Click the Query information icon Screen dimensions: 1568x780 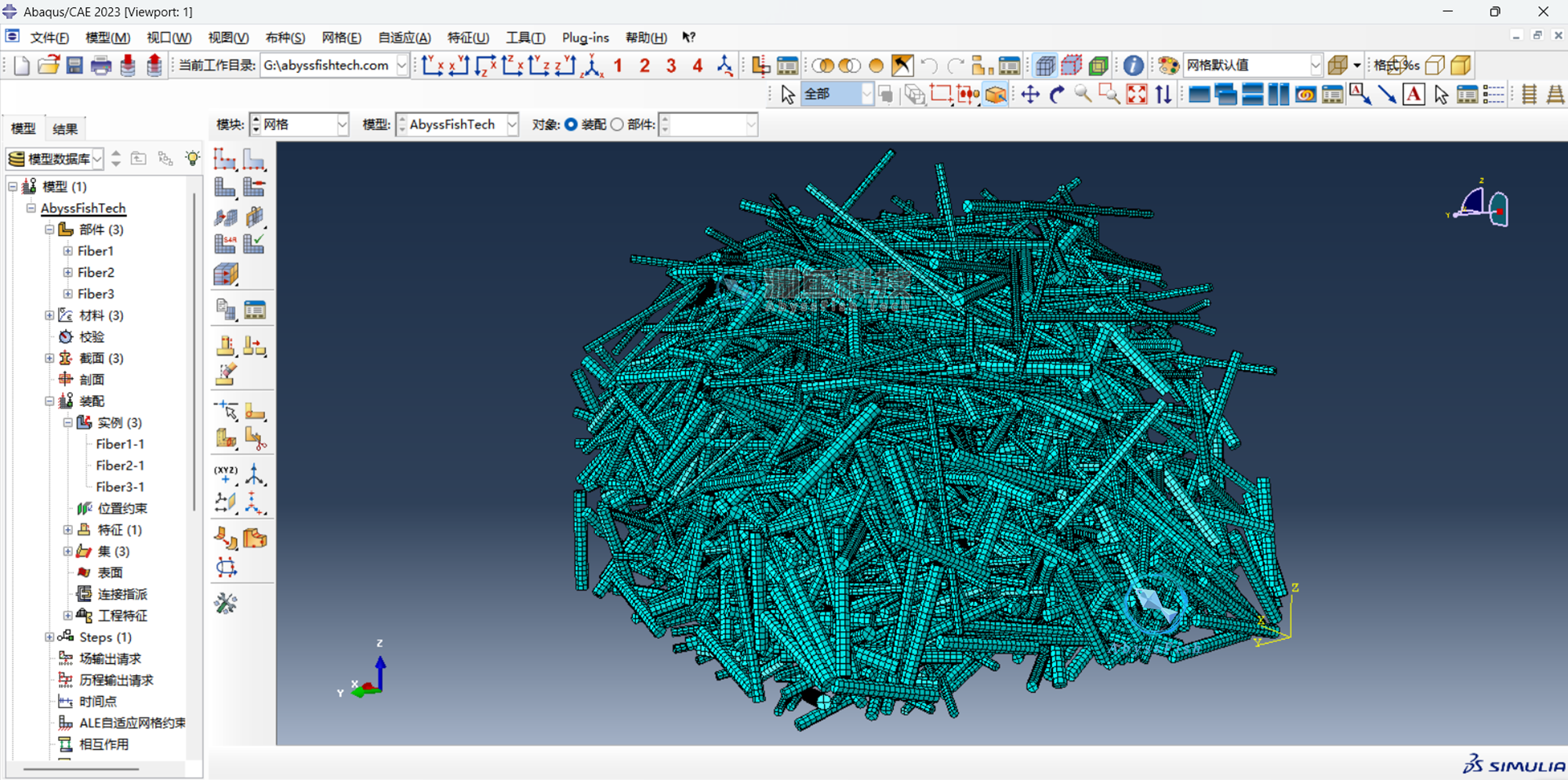tap(1133, 66)
